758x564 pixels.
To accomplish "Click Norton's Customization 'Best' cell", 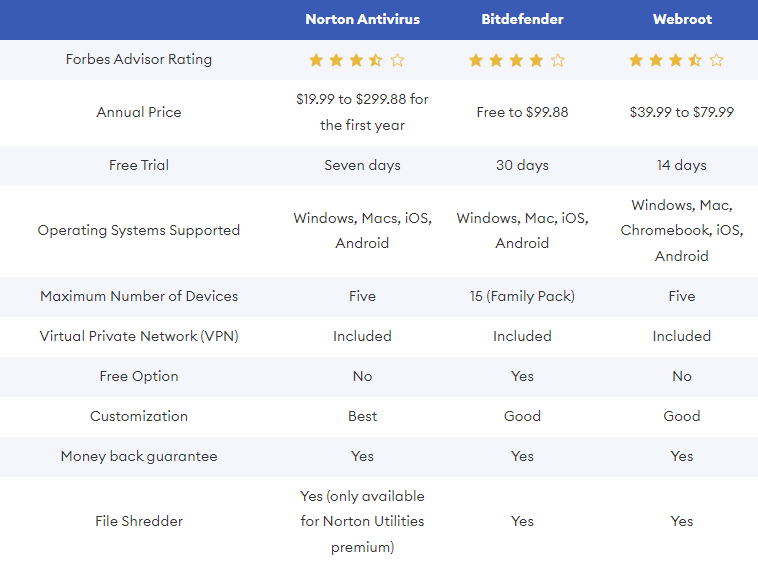I will click(x=362, y=417).
